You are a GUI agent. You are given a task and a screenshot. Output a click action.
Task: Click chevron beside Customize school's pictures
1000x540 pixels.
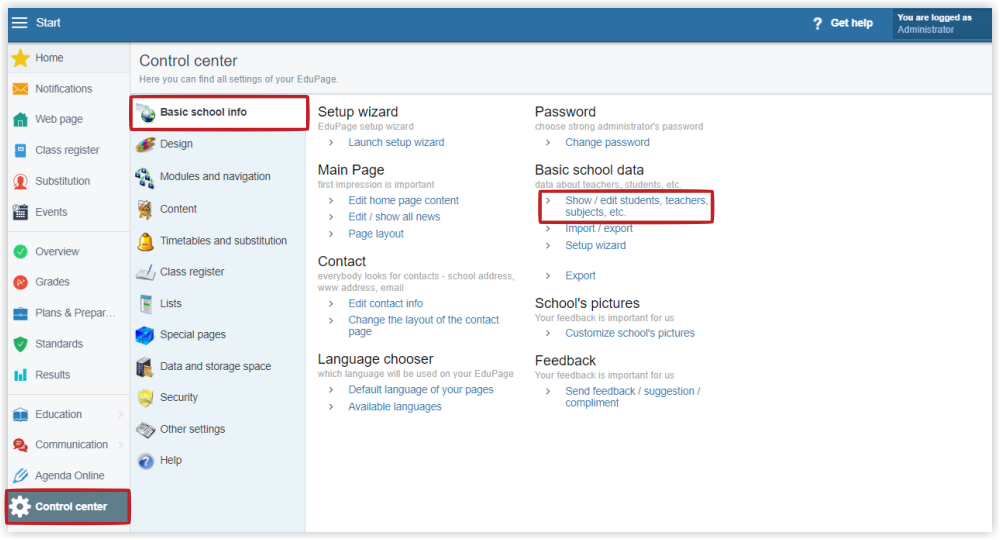pos(548,333)
